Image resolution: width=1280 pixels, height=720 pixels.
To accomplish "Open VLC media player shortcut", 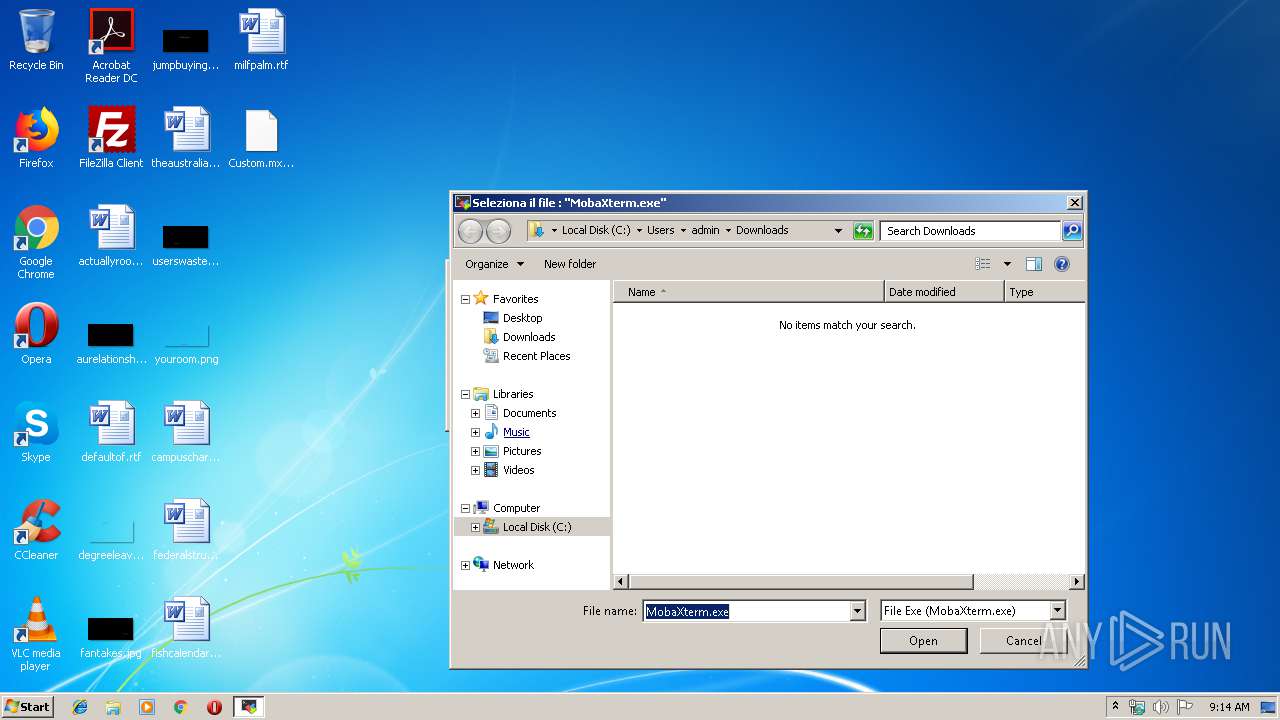I will [x=36, y=634].
